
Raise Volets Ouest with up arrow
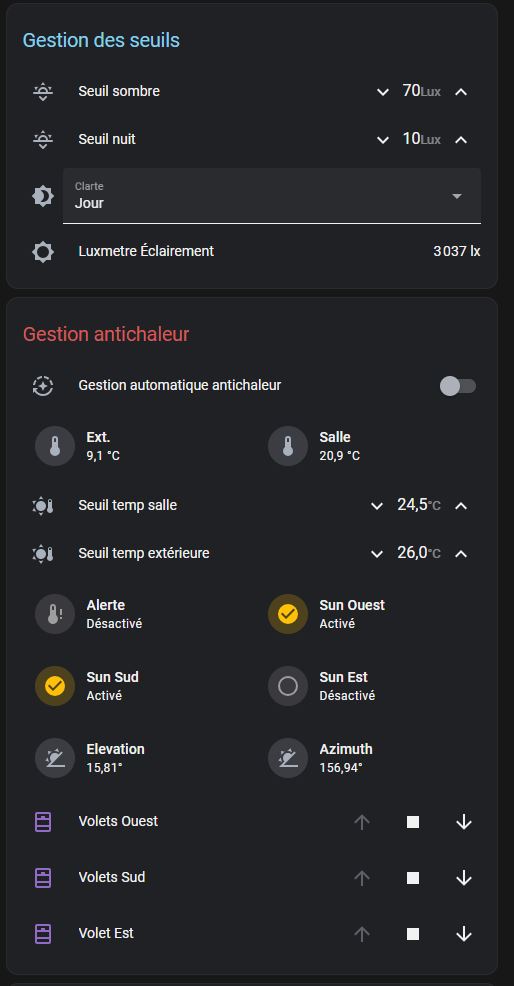coord(362,822)
